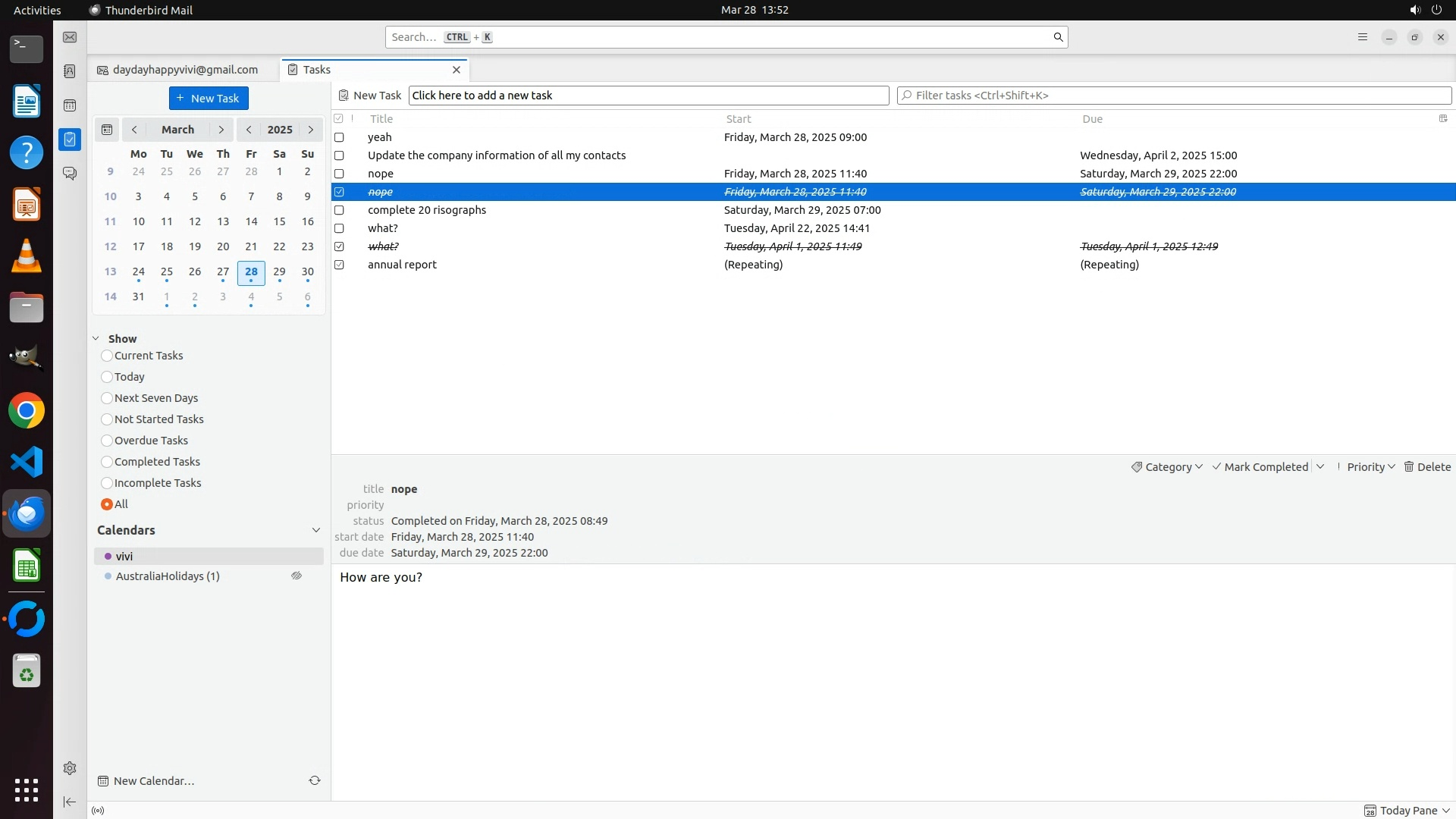Select the Completed Tasks radio filter
The width and height of the screenshot is (1456, 819).
click(107, 462)
